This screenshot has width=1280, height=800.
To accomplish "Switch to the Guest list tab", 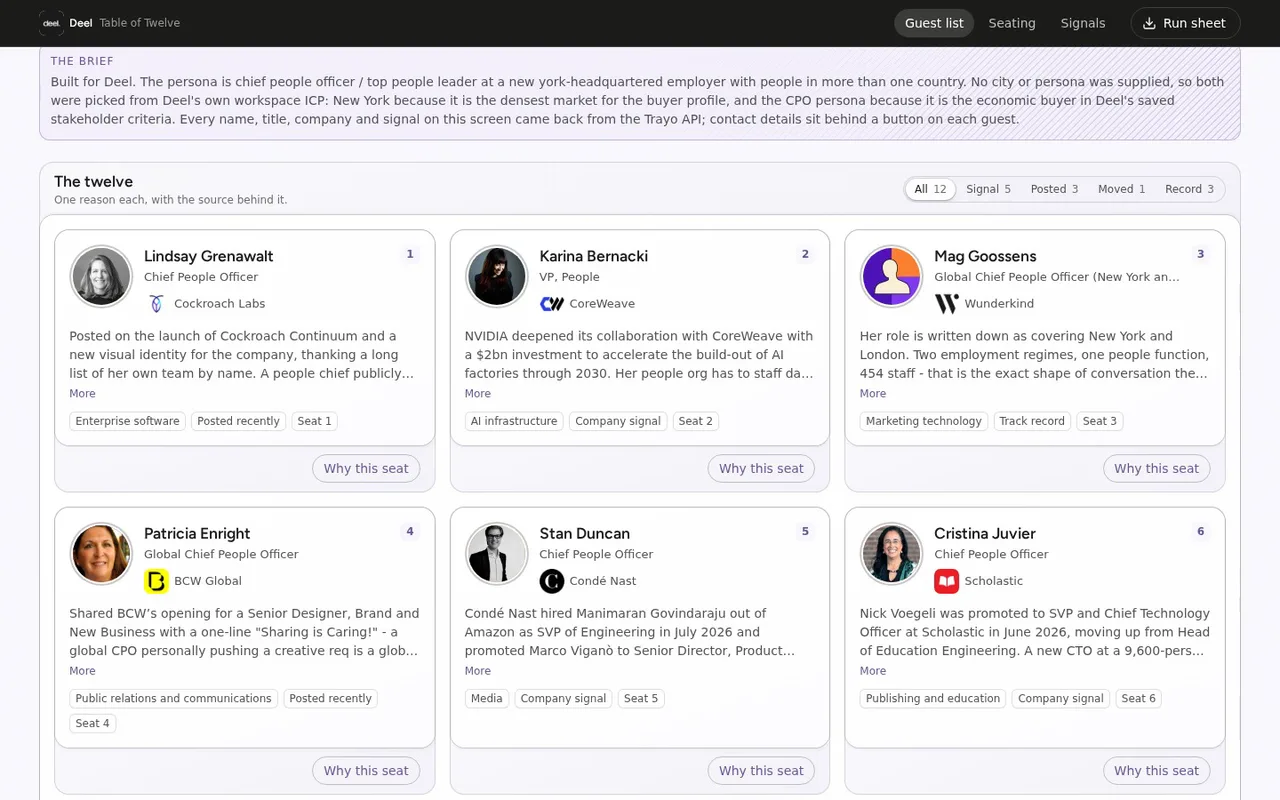I will (x=934, y=23).
